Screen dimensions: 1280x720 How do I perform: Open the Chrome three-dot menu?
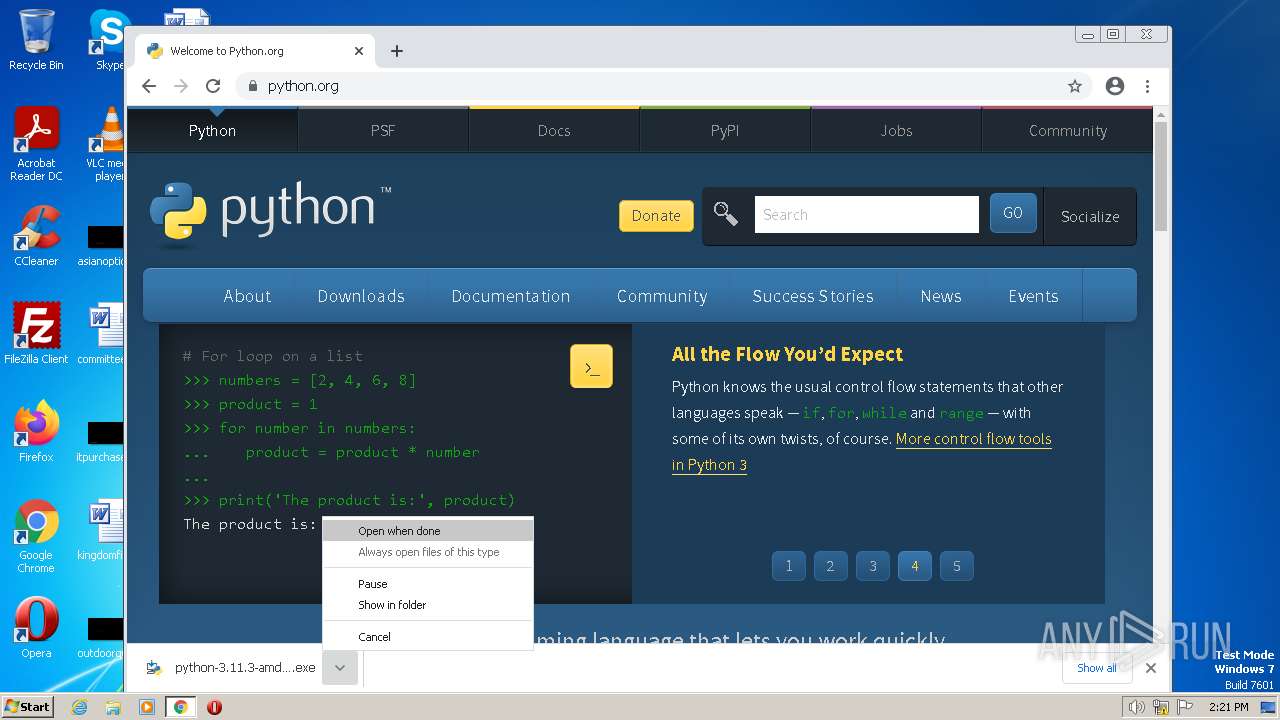pos(1148,86)
